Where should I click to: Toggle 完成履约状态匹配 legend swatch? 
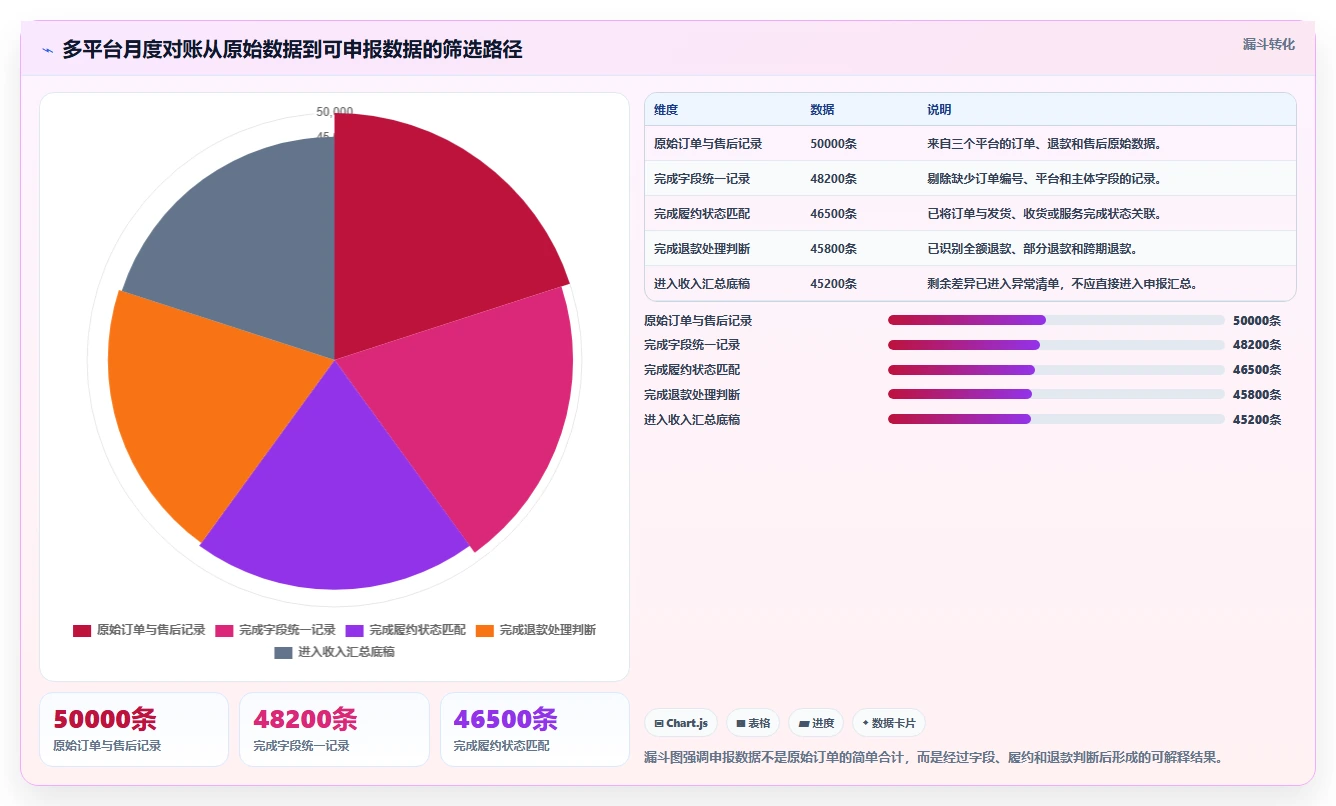(354, 630)
